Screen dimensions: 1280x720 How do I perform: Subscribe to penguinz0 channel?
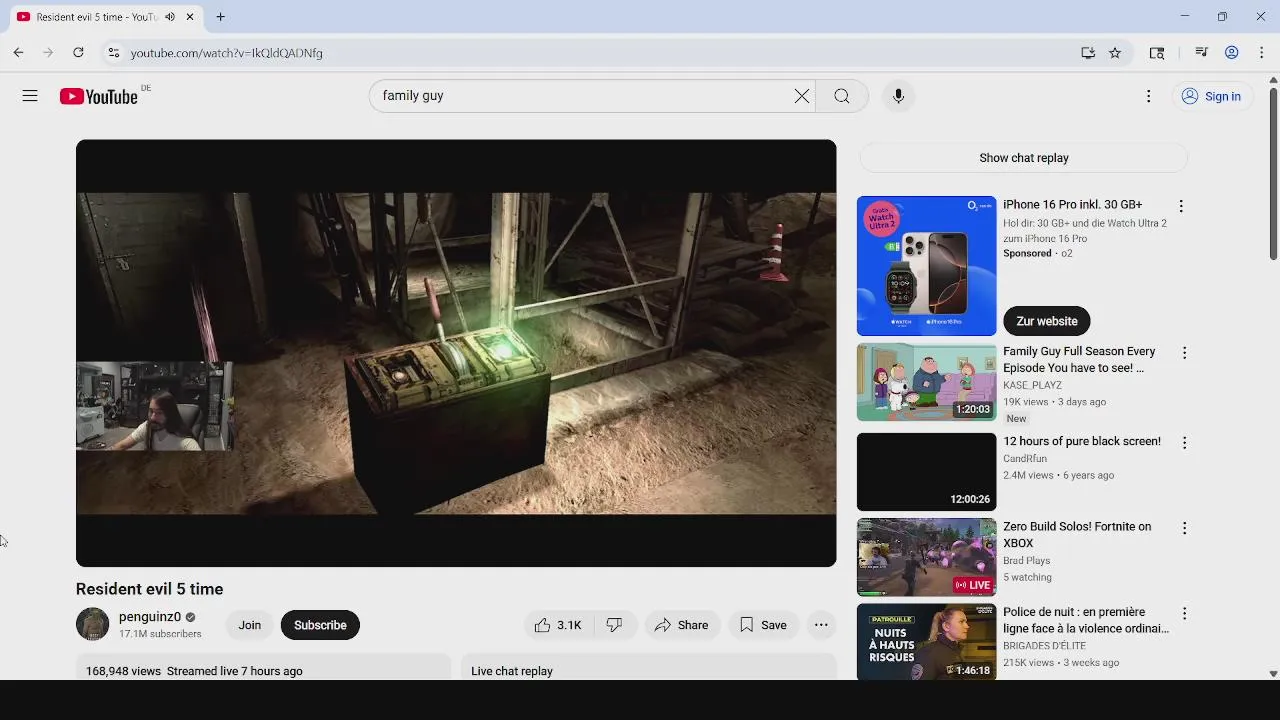[320, 625]
